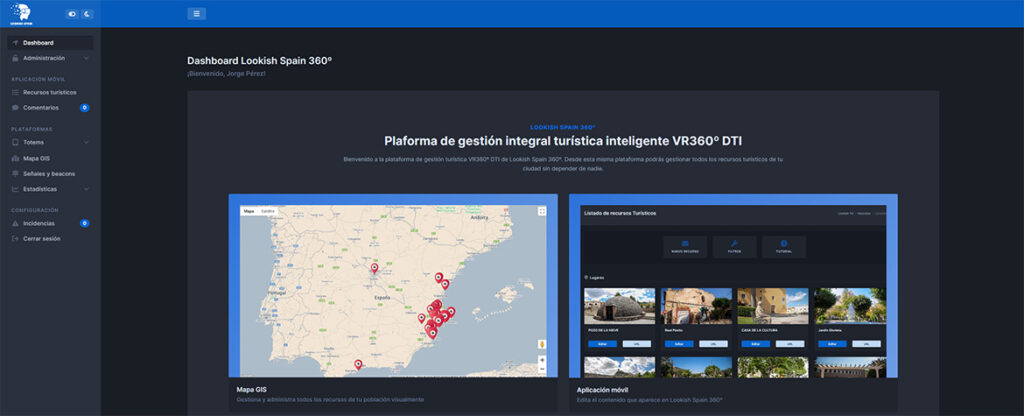
Task: Click the APLICACIÓN MÓVIL section header
Action: [x=38, y=80]
